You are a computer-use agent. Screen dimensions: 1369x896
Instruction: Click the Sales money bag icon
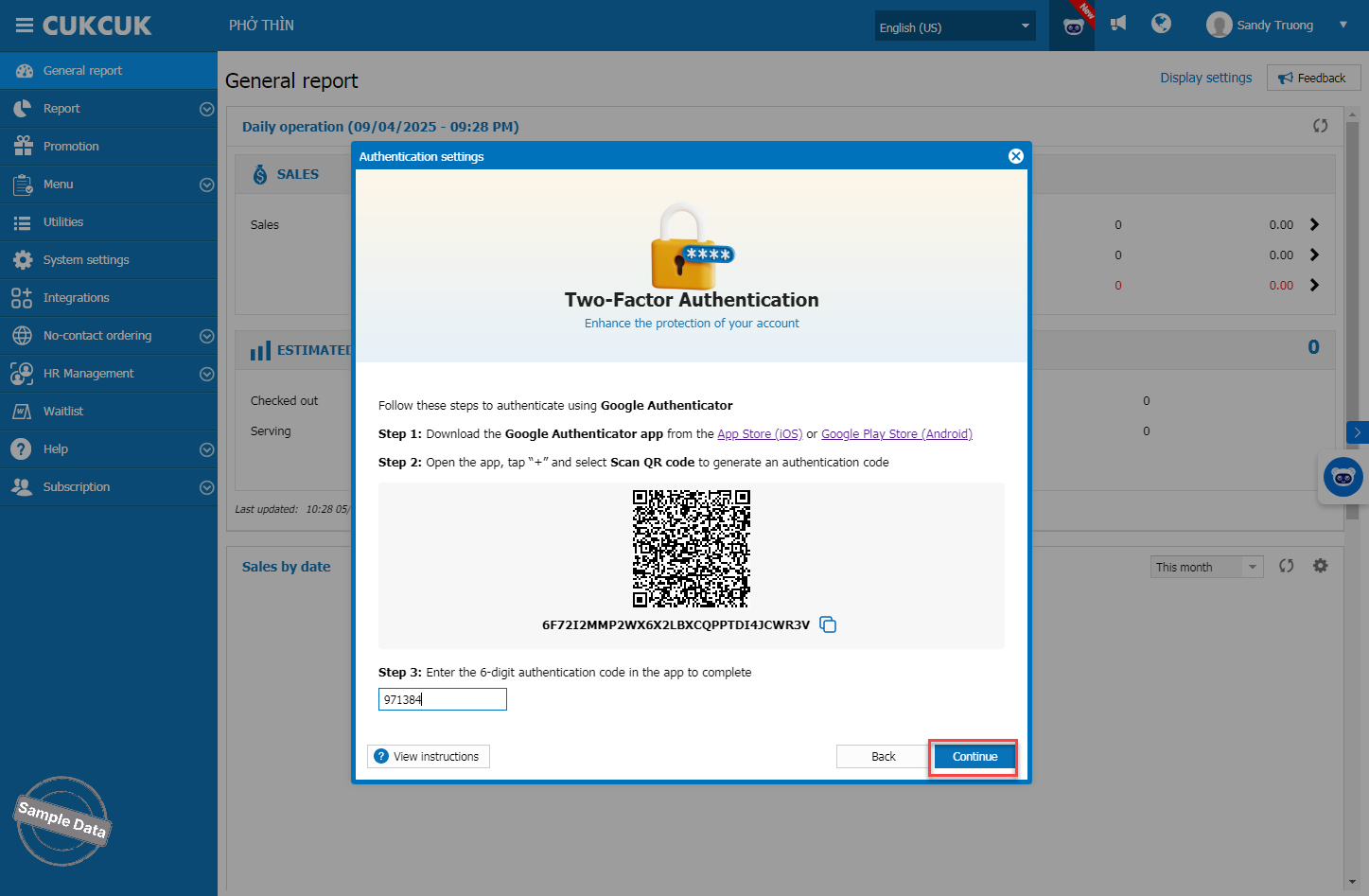[260, 174]
